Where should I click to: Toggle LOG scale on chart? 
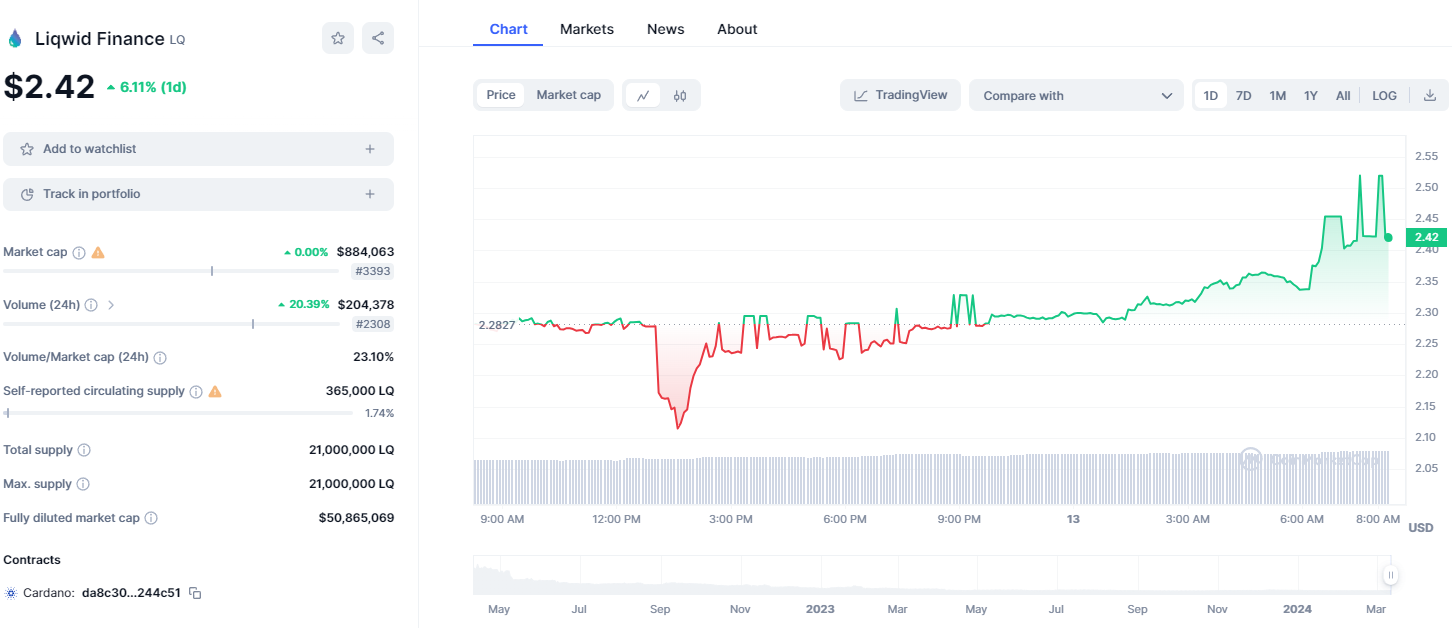(1384, 96)
